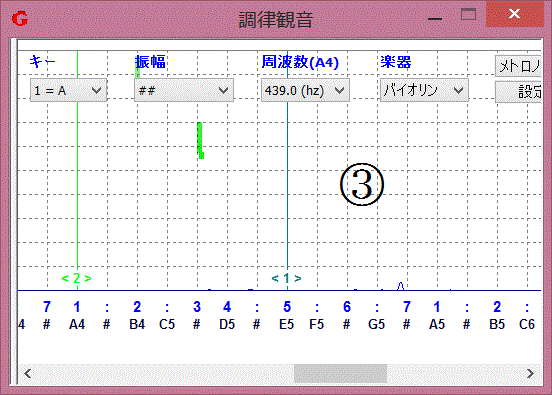This screenshot has width=552, height=395.
Task: Click the G5 note label
Action: point(377,324)
